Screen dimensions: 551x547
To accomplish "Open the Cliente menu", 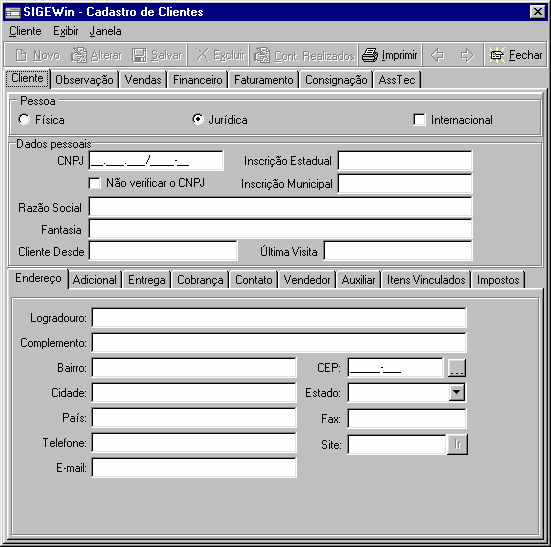I will [25, 31].
